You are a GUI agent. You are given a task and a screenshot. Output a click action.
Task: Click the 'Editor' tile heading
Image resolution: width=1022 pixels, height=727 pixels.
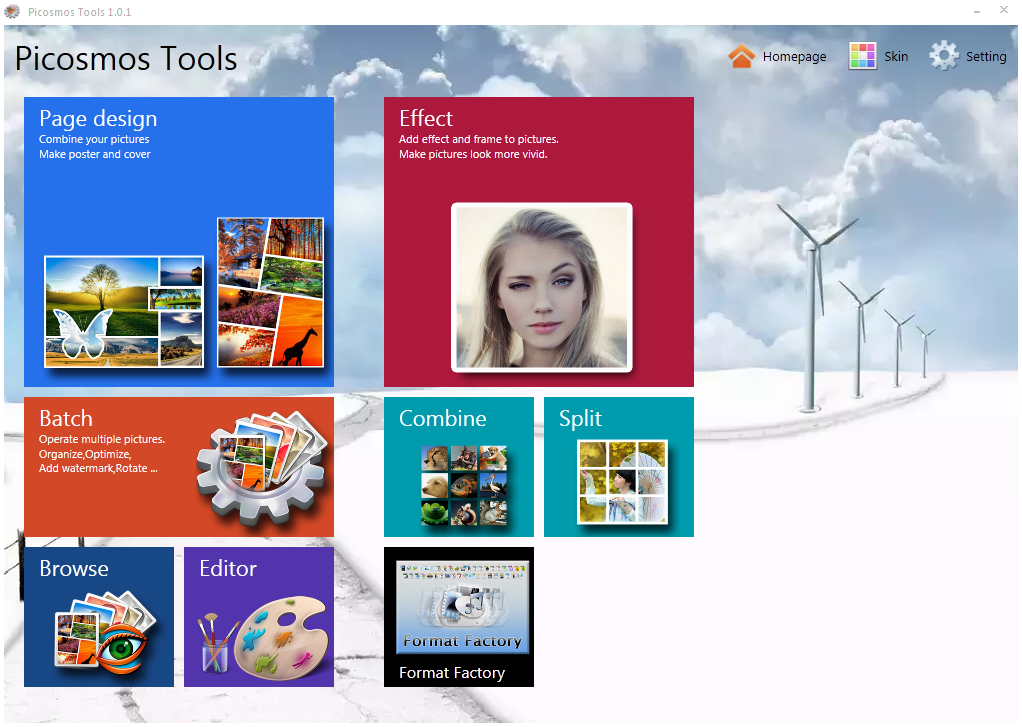[228, 569]
